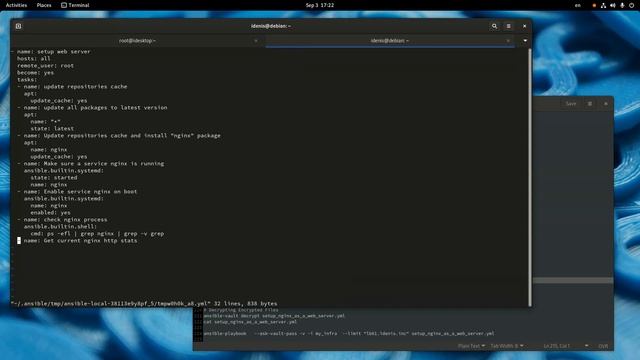Close the text editor window
Screen dimensions: 640x360
(606, 104)
